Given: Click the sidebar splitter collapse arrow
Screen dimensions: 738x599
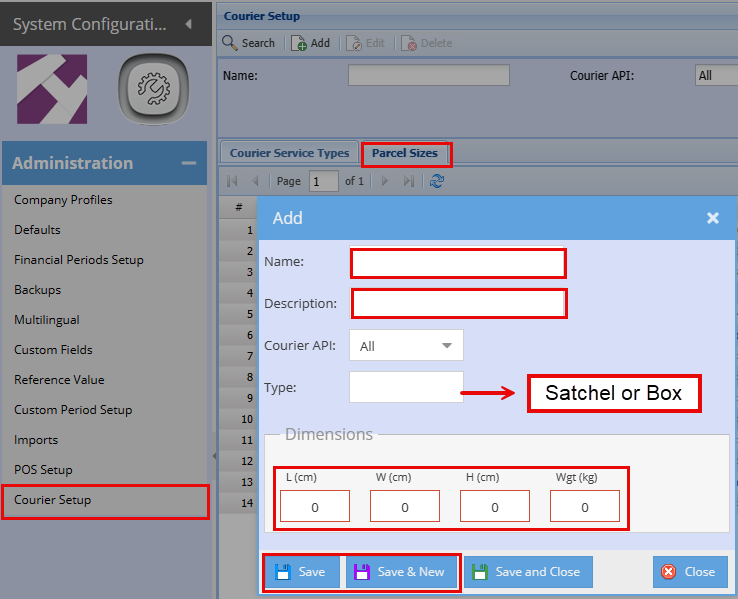Looking at the screenshot, I should click(x=214, y=456).
